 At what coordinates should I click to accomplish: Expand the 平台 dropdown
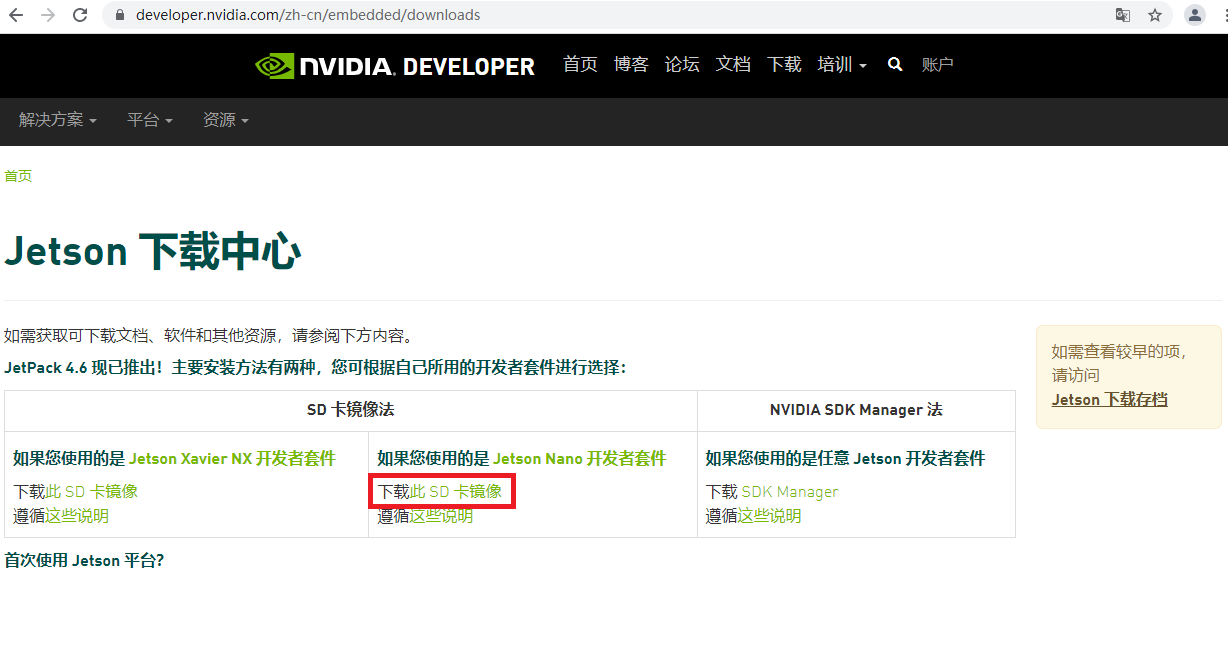[150, 120]
